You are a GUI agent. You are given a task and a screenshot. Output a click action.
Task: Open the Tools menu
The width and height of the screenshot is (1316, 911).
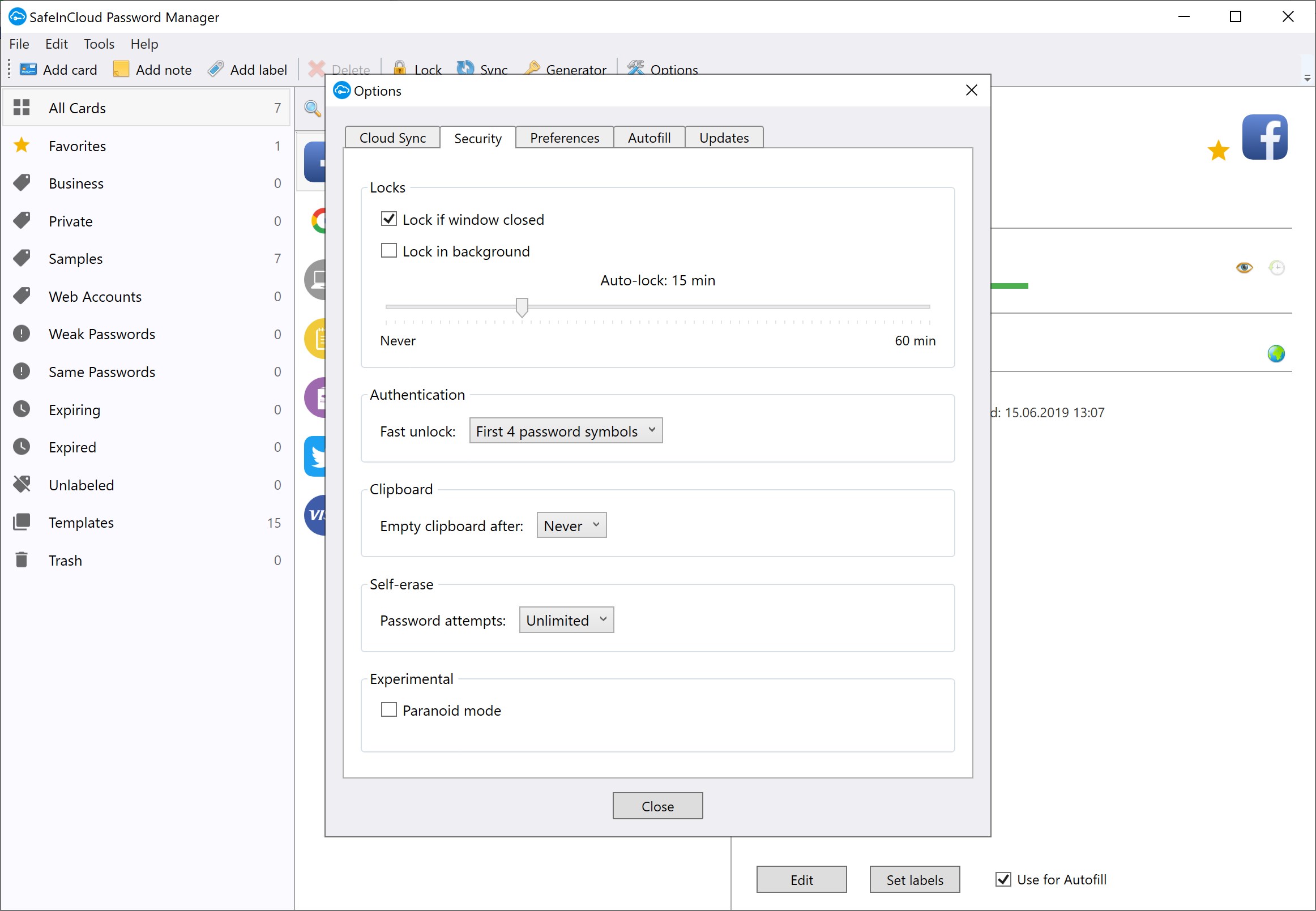[99, 44]
